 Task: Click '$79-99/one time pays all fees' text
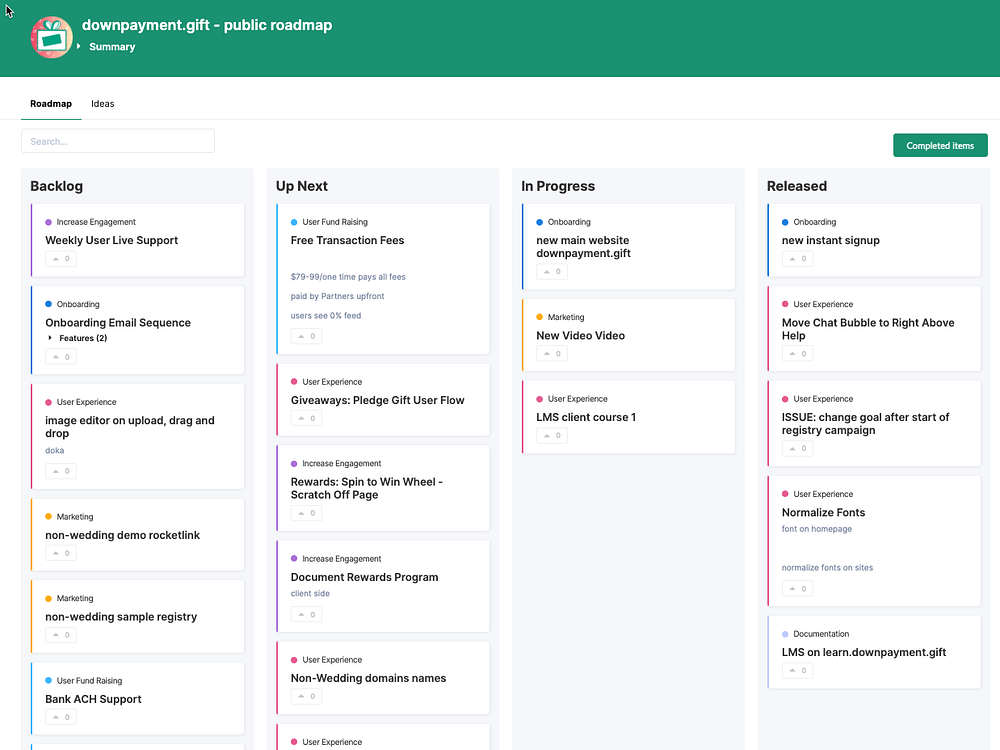348,277
